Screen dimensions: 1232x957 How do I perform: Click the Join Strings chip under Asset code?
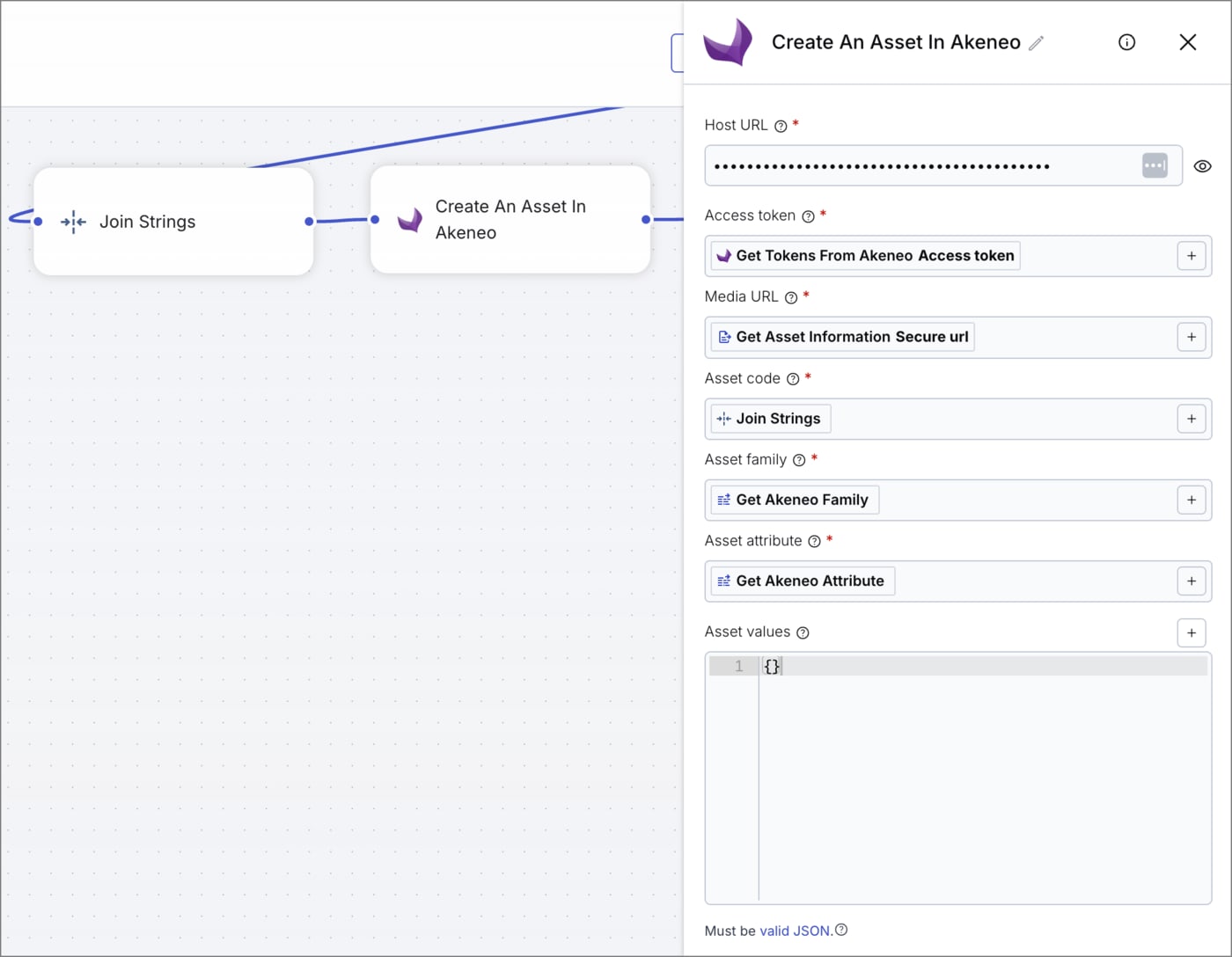(x=769, y=418)
